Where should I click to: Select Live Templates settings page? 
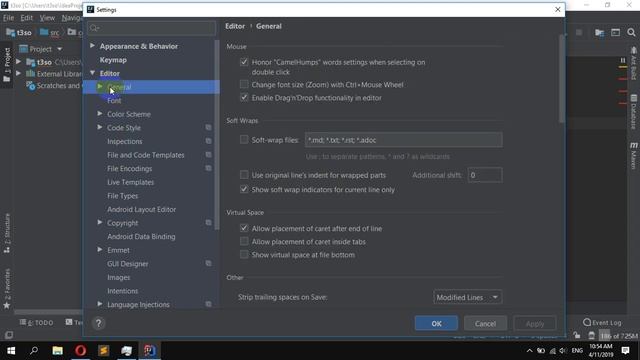pos(131,182)
